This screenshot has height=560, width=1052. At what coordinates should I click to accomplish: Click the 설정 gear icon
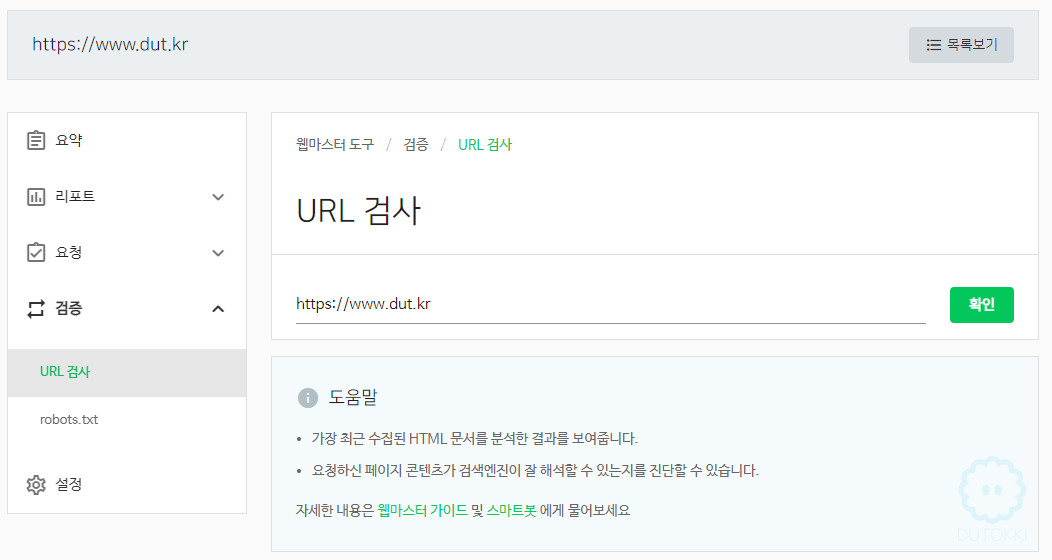pos(36,484)
